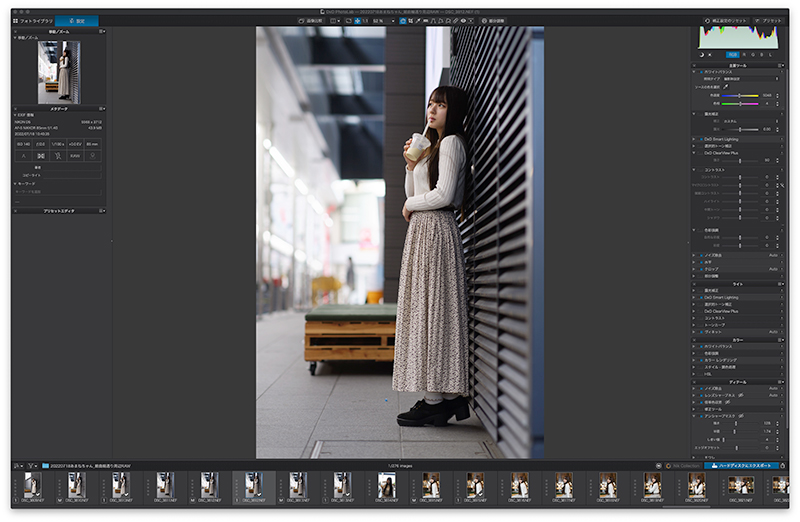Toggle unsharp mask correction in detail palette
800x522 pixels.
click(701, 416)
